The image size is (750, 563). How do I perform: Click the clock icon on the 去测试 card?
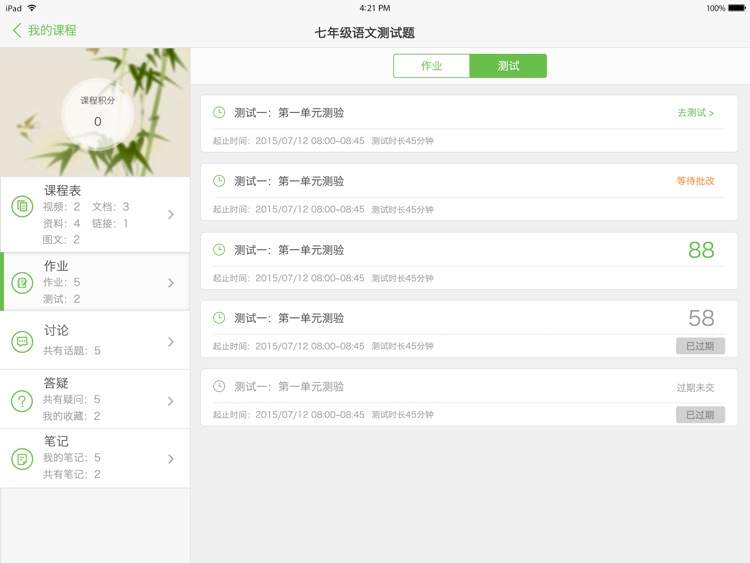pos(219,112)
